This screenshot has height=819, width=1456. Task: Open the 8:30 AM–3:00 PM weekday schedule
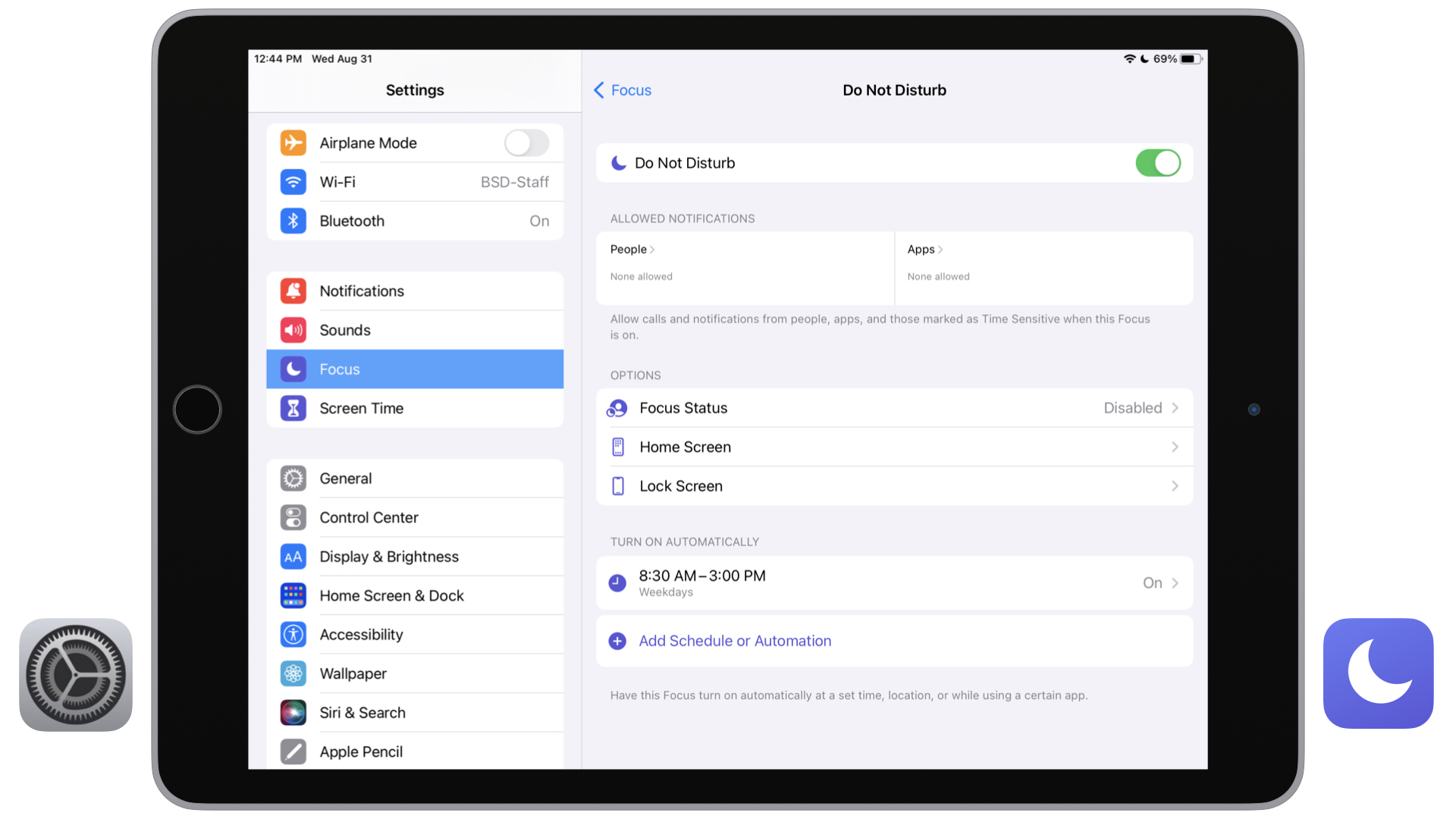(893, 583)
